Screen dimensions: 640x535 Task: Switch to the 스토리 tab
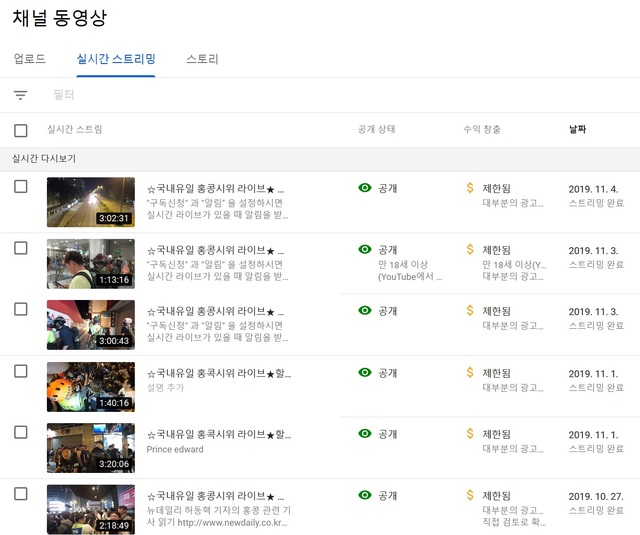(202, 59)
